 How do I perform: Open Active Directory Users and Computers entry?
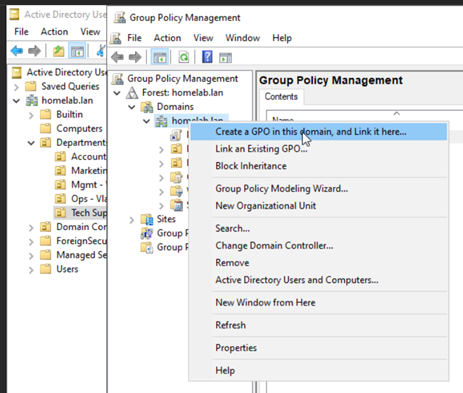pyautogui.click(x=319, y=280)
